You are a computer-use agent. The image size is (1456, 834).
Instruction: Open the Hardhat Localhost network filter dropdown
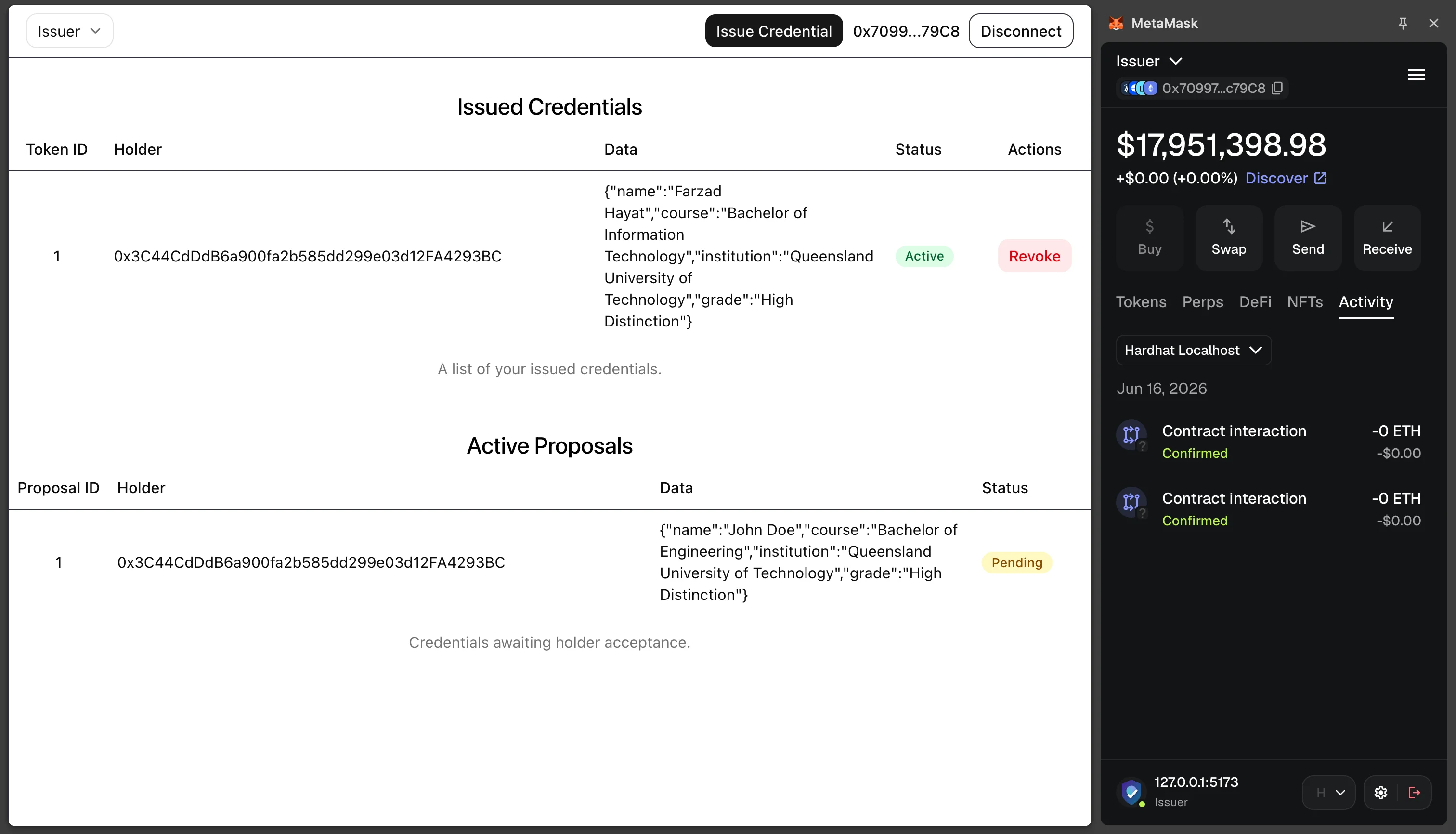click(1193, 350)
